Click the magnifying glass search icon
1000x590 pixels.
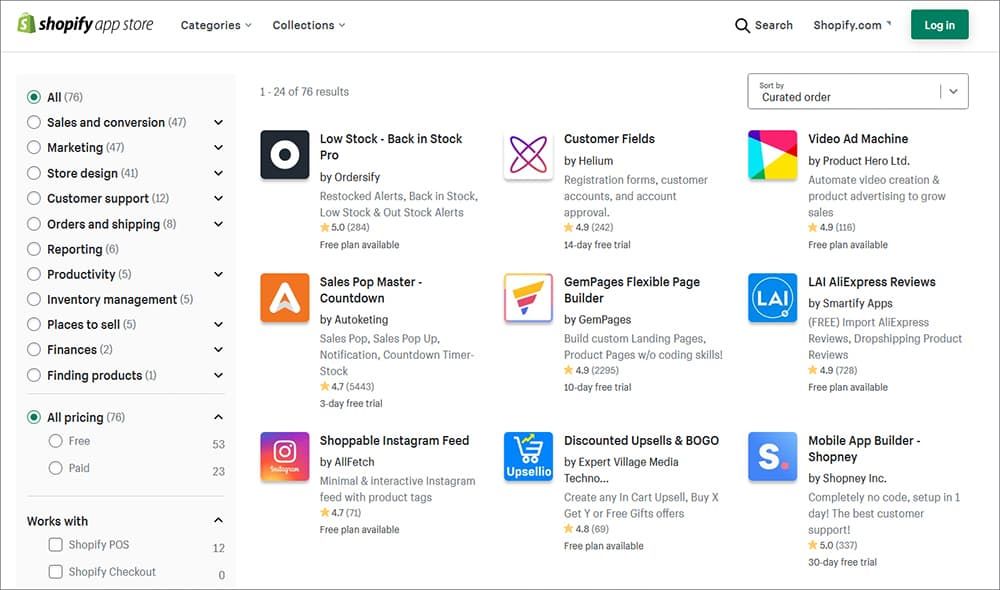[742, 26]
